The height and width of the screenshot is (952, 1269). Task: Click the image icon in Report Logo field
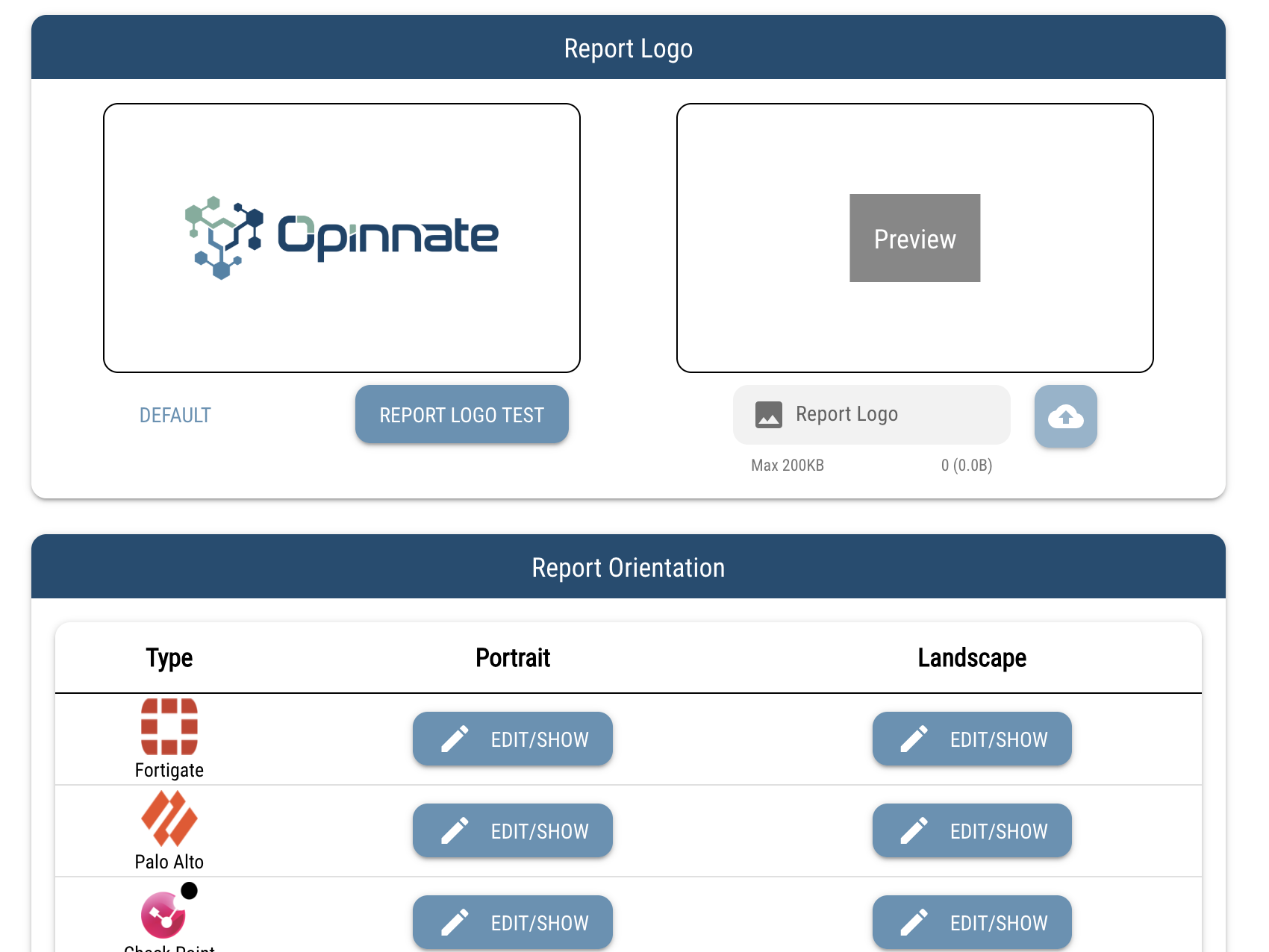click(768, 415)
